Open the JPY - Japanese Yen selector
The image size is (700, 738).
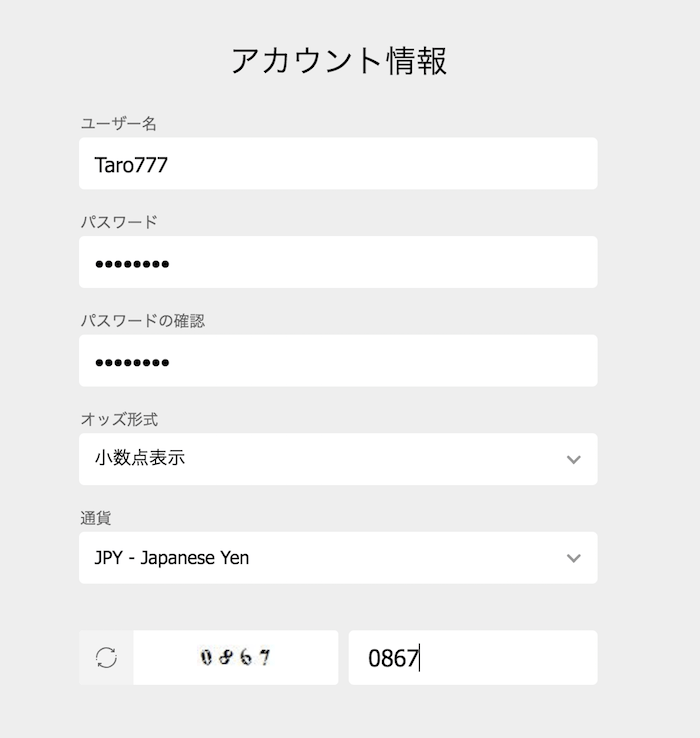pyautogui.click(x=320, y=558)
